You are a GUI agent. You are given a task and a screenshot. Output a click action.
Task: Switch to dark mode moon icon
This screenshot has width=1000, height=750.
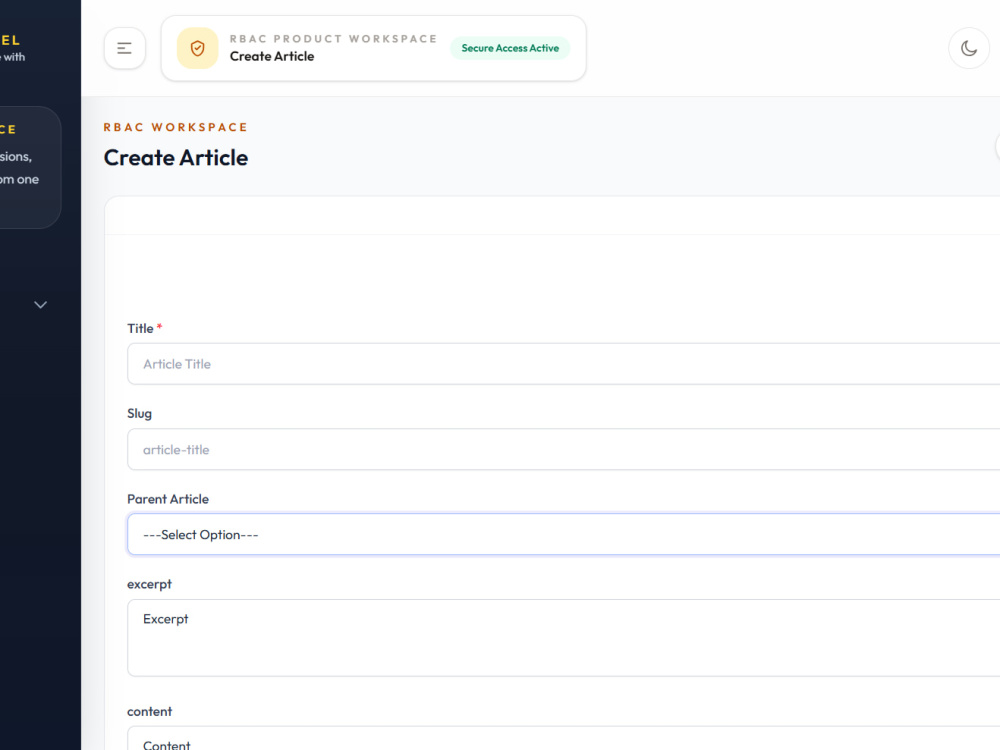969,48
